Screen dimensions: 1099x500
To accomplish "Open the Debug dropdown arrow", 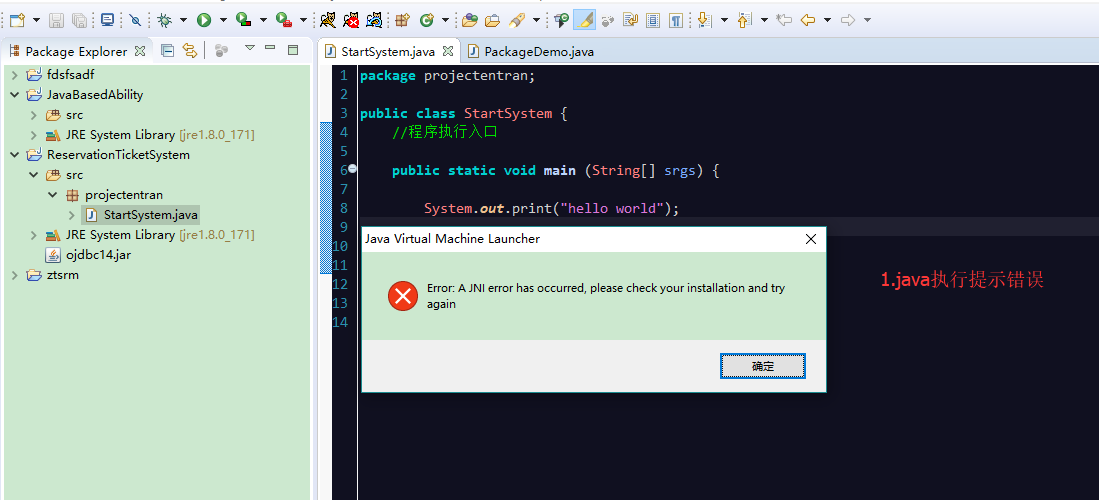I will [x=184, y=20].
